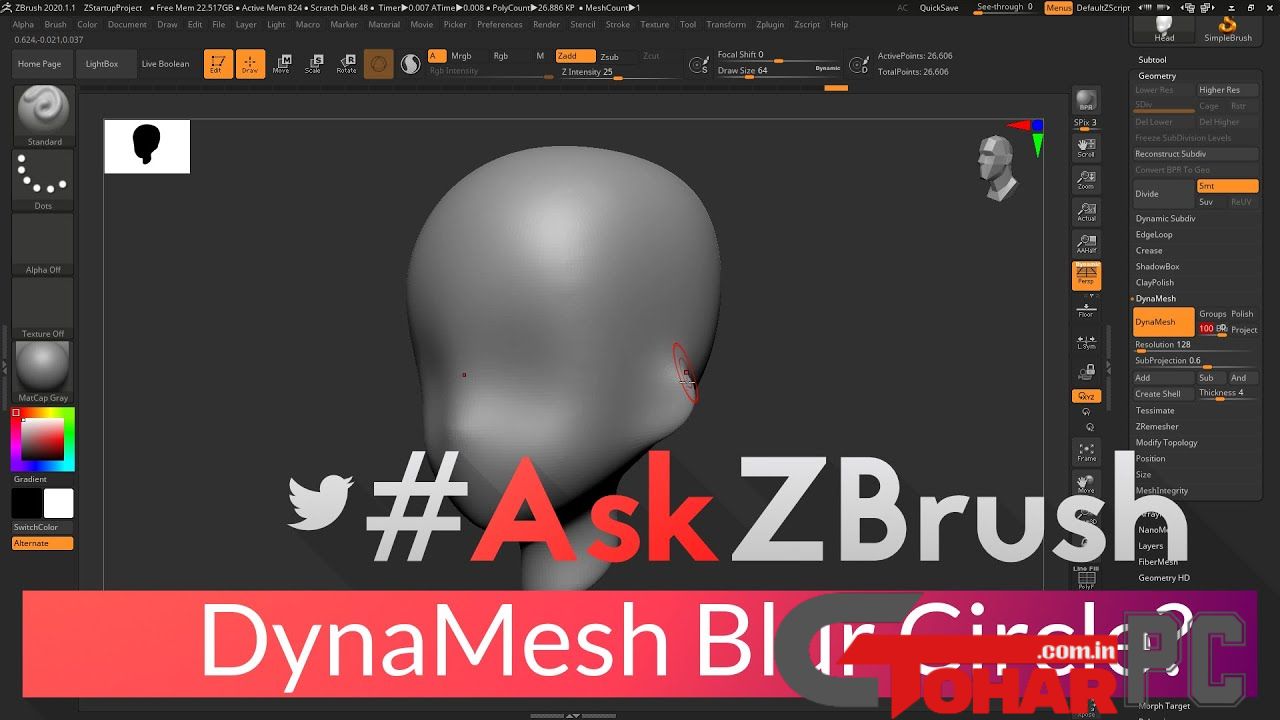The width and height of the screenshot is (1280, 720).
Task: Click the BPR render button
Action: point(1086,101)
